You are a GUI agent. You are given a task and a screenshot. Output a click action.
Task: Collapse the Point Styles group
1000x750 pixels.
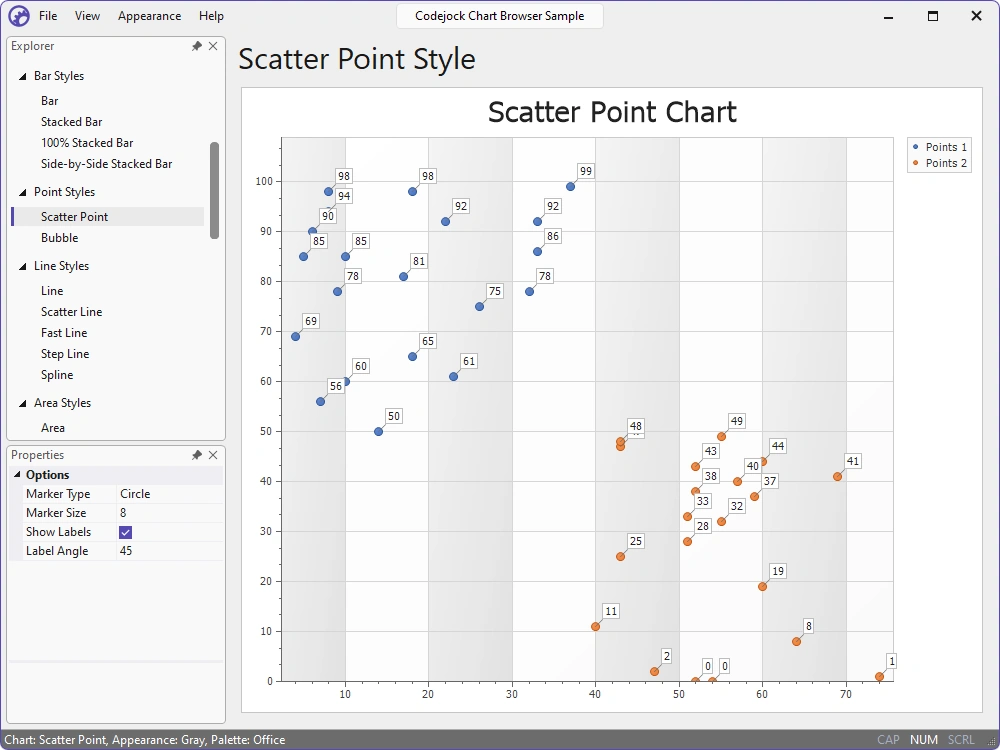pyautogui.click(x=22, y=193)
